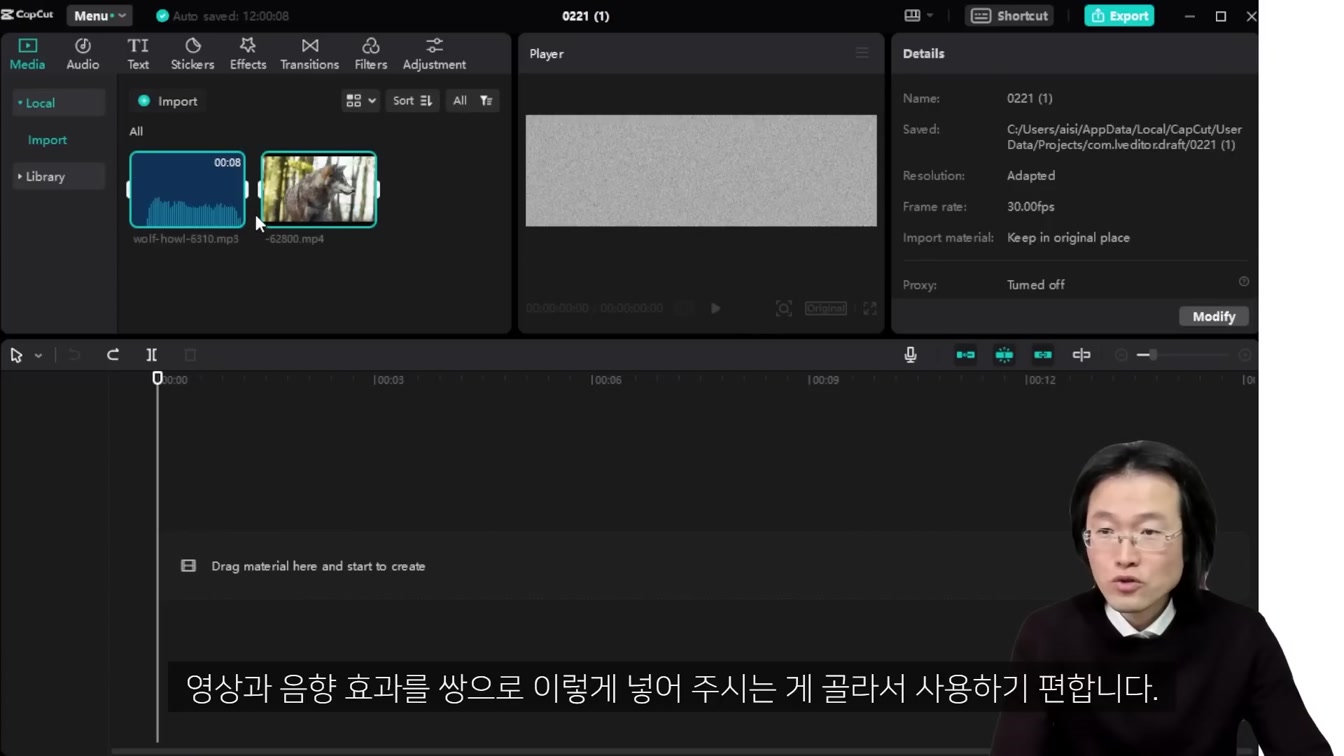1344x756 pixels.
Task: Open the Adjustment tab
Action: [x=434, y=54]
